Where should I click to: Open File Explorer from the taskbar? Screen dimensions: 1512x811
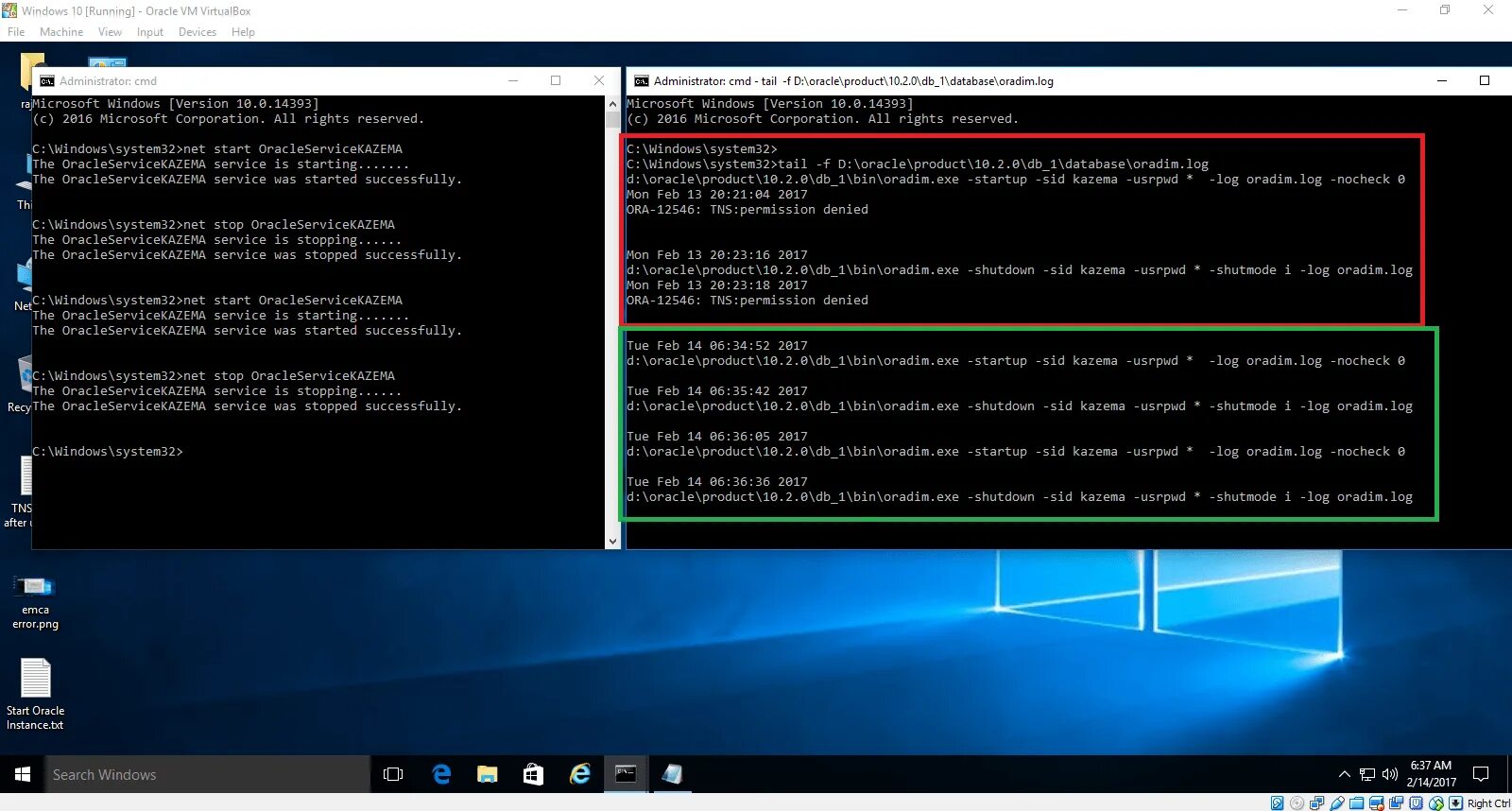tap(488, 774)
